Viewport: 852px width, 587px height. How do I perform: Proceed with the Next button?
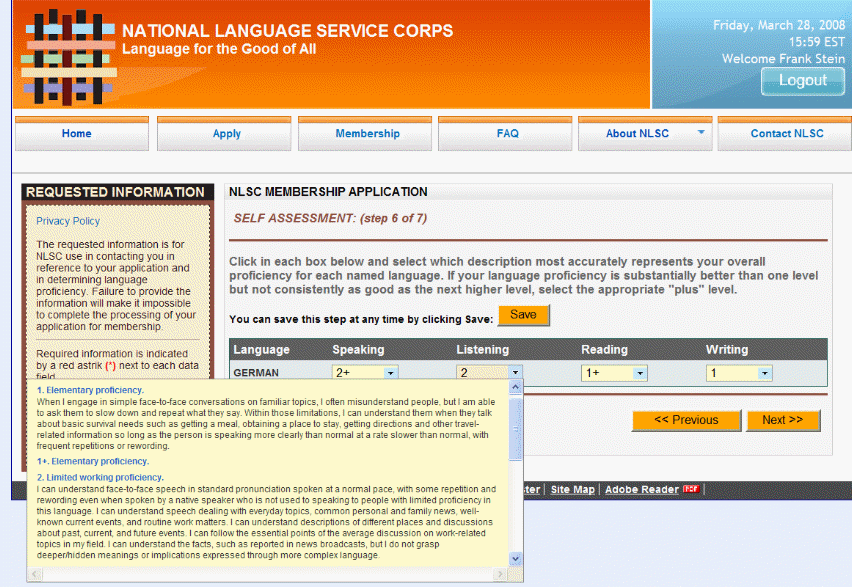point(783,420)
